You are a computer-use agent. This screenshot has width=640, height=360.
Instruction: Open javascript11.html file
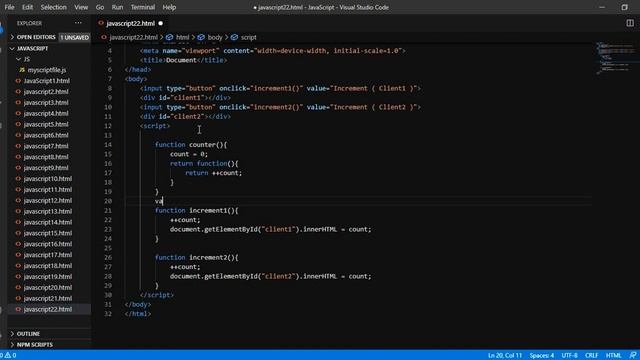tap(47, 190)
